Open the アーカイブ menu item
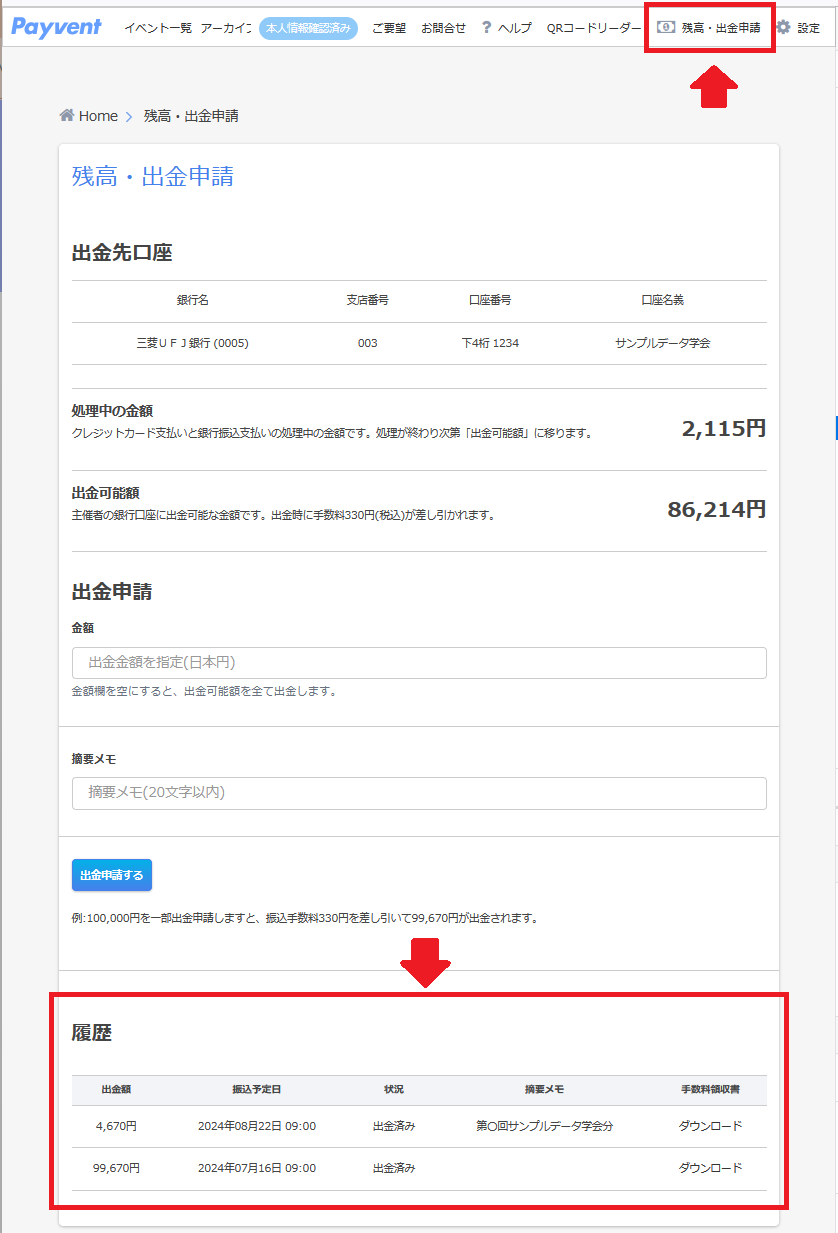This screenshot has width=838, height=1233. pyautogui.click(x=226, y=28)
